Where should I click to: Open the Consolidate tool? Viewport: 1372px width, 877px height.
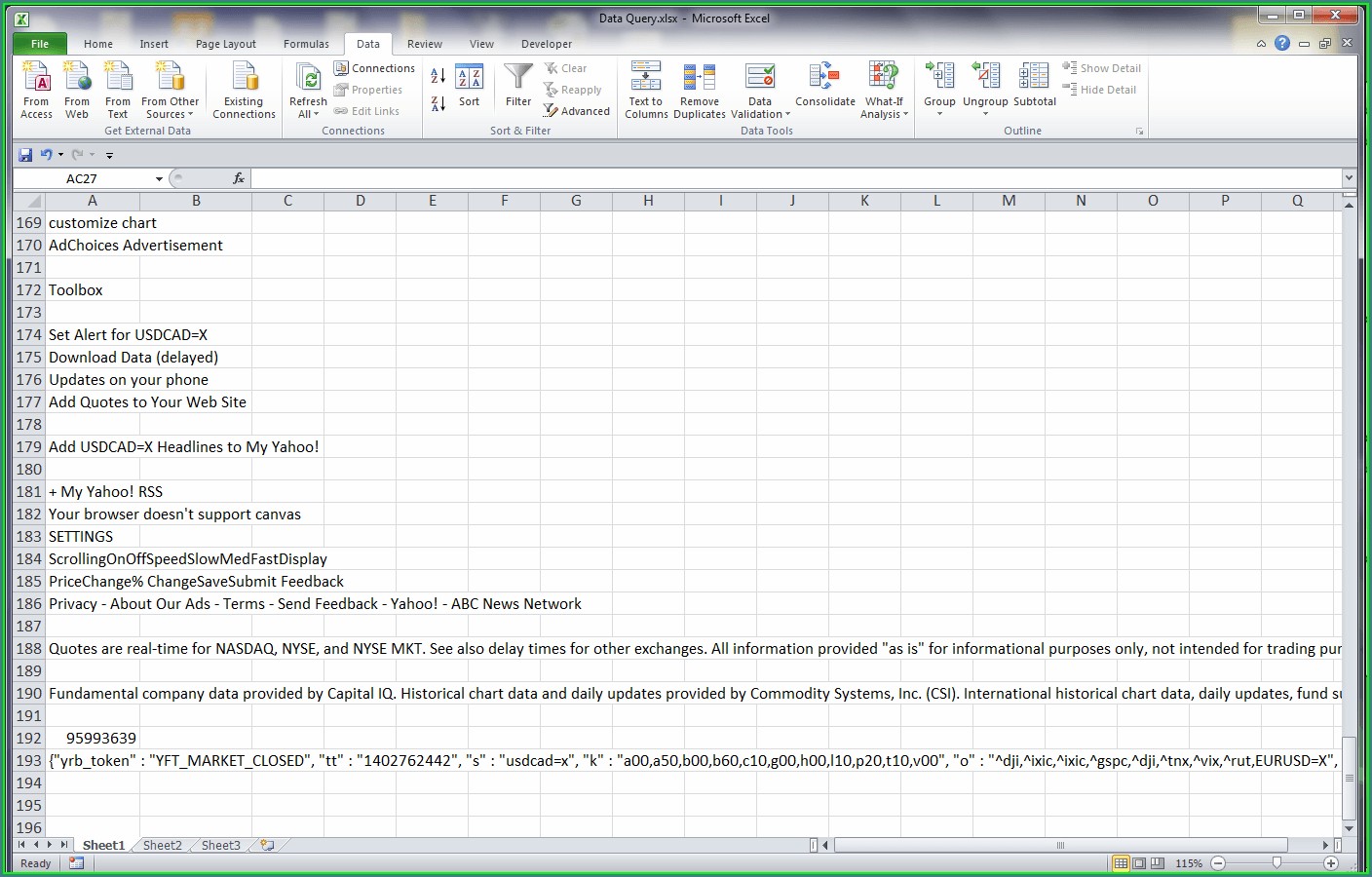[x=825, y=86]
